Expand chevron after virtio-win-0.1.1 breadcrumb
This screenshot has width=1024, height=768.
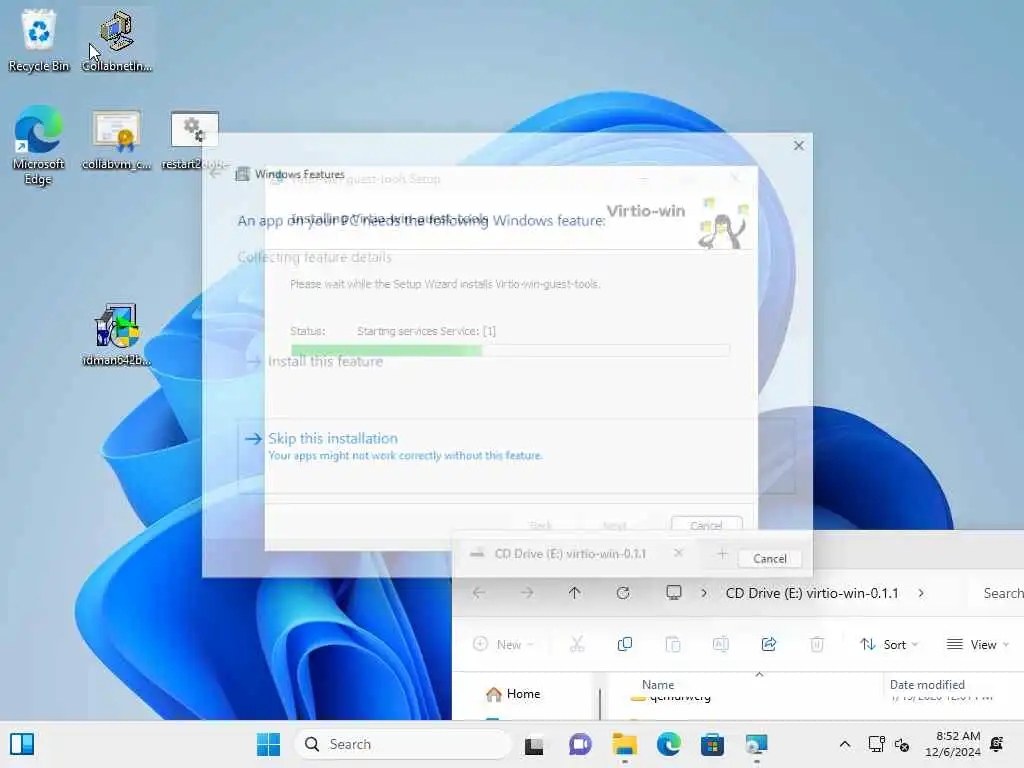pyautogui.click(x=921, y=593)
